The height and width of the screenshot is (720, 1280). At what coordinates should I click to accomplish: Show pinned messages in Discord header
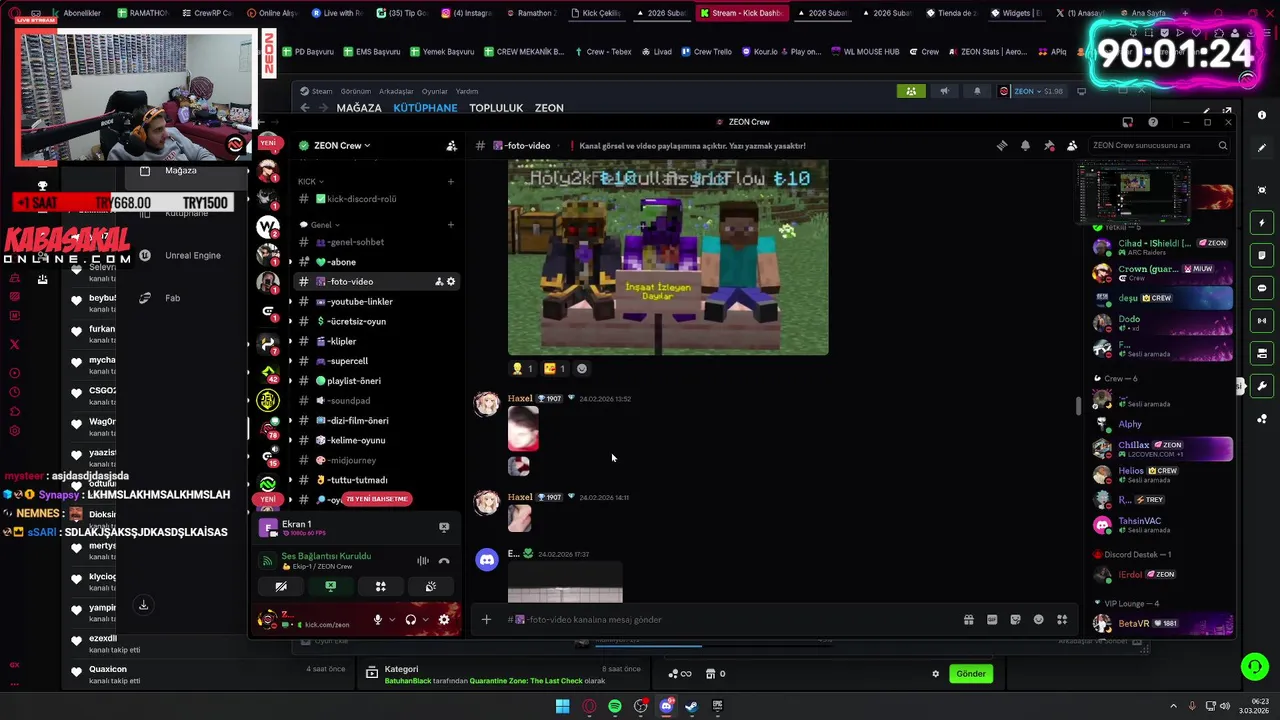(1049, 146)
